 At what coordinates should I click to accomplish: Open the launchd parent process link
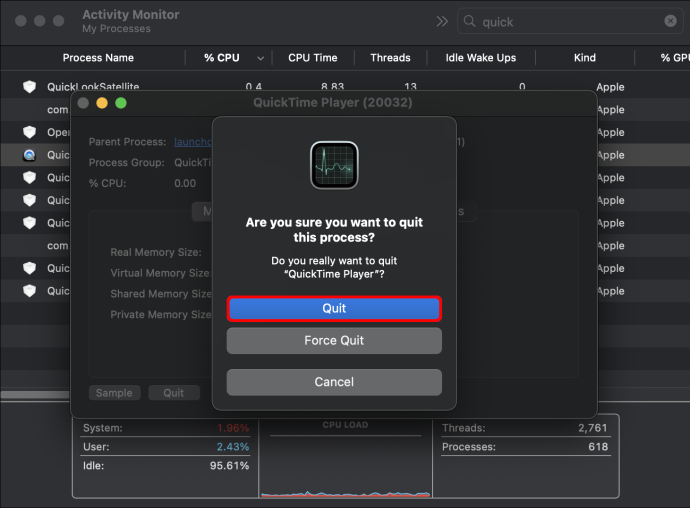(x=193, y=142)
